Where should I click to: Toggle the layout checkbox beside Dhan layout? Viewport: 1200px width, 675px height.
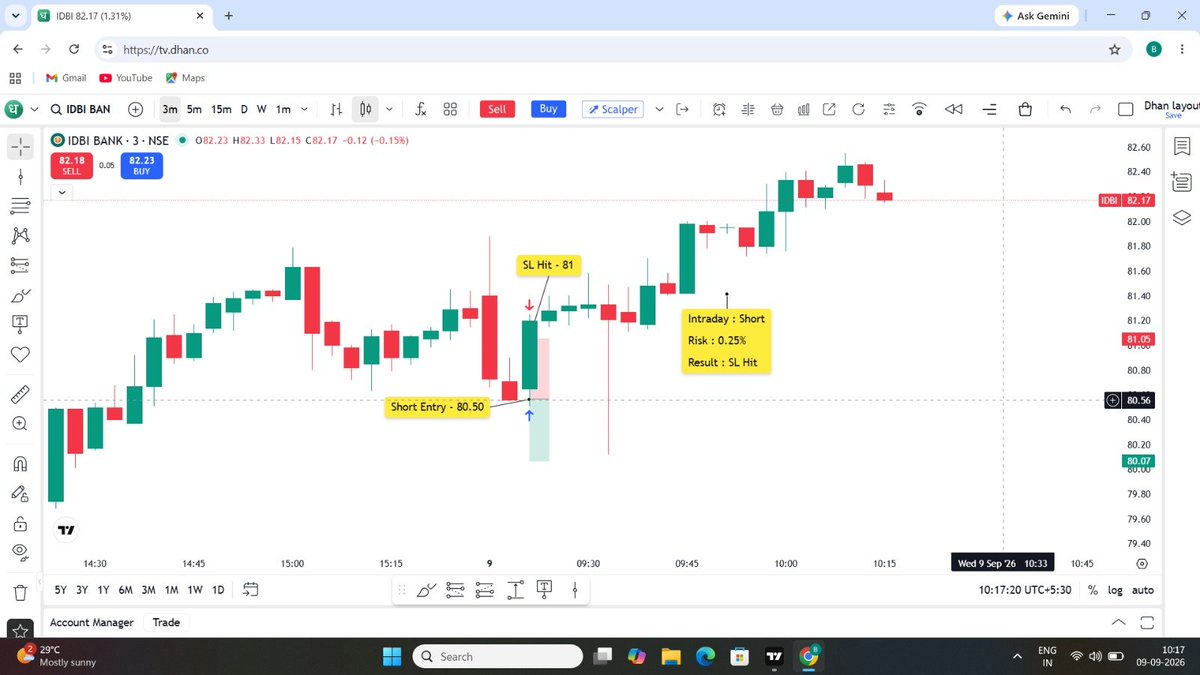point(1125,109)
